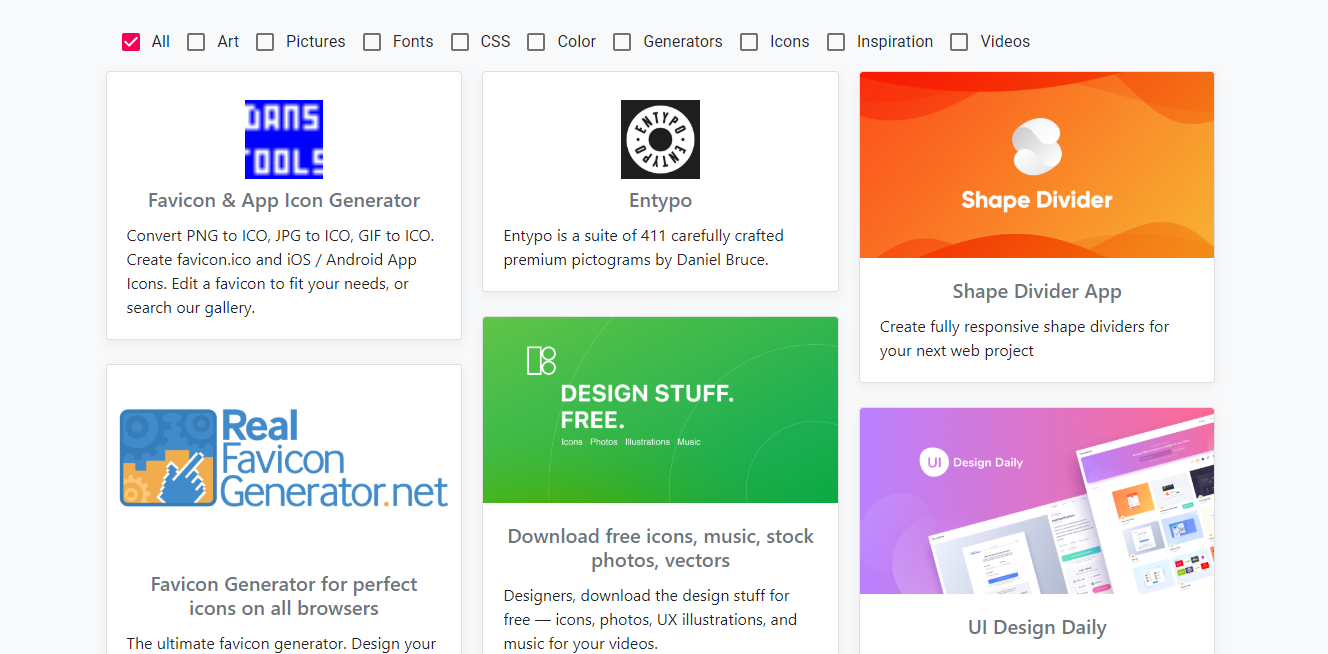Image resolution: width=1328 pixels, height=654 pixels.
Task: Tick the Pictures filter checkbox
Action: point(265,42)
